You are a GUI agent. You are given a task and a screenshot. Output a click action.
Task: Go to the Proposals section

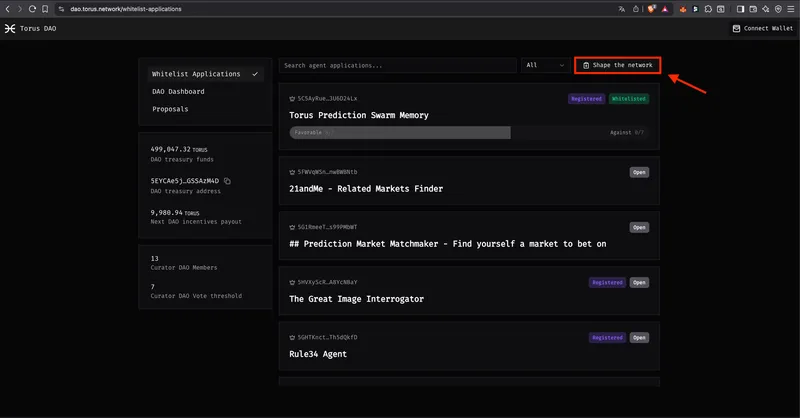(170, 109)
